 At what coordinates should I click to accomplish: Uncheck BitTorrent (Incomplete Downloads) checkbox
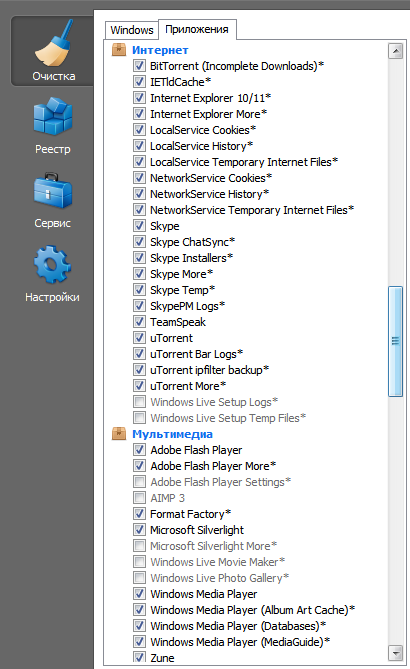click(139, 66)
